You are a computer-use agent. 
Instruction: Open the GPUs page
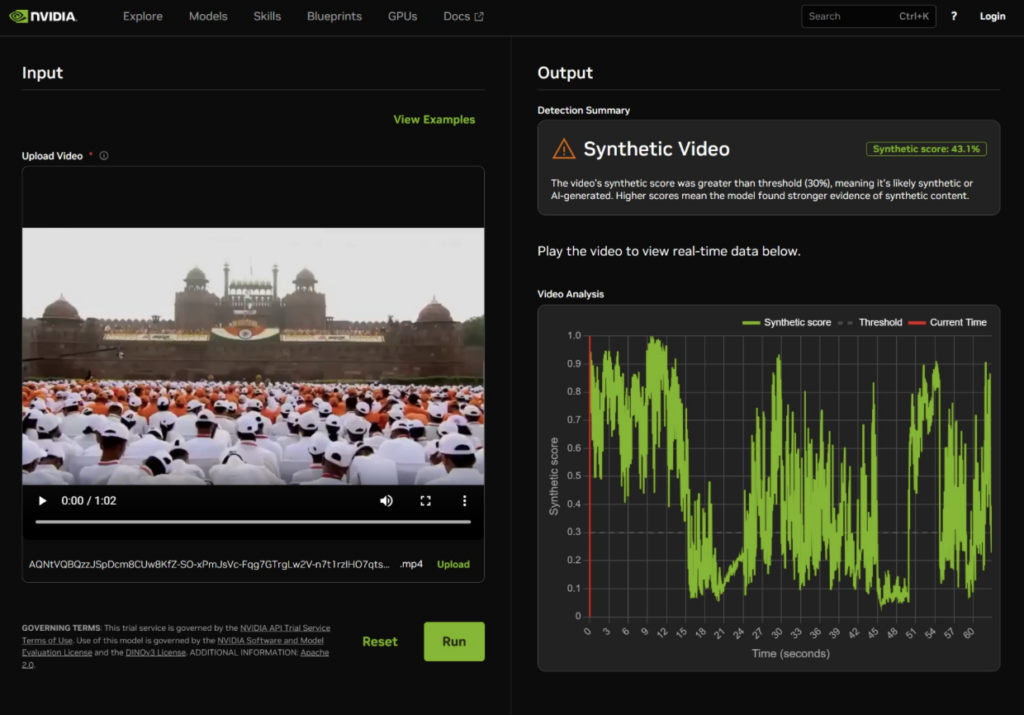(402, 16)
